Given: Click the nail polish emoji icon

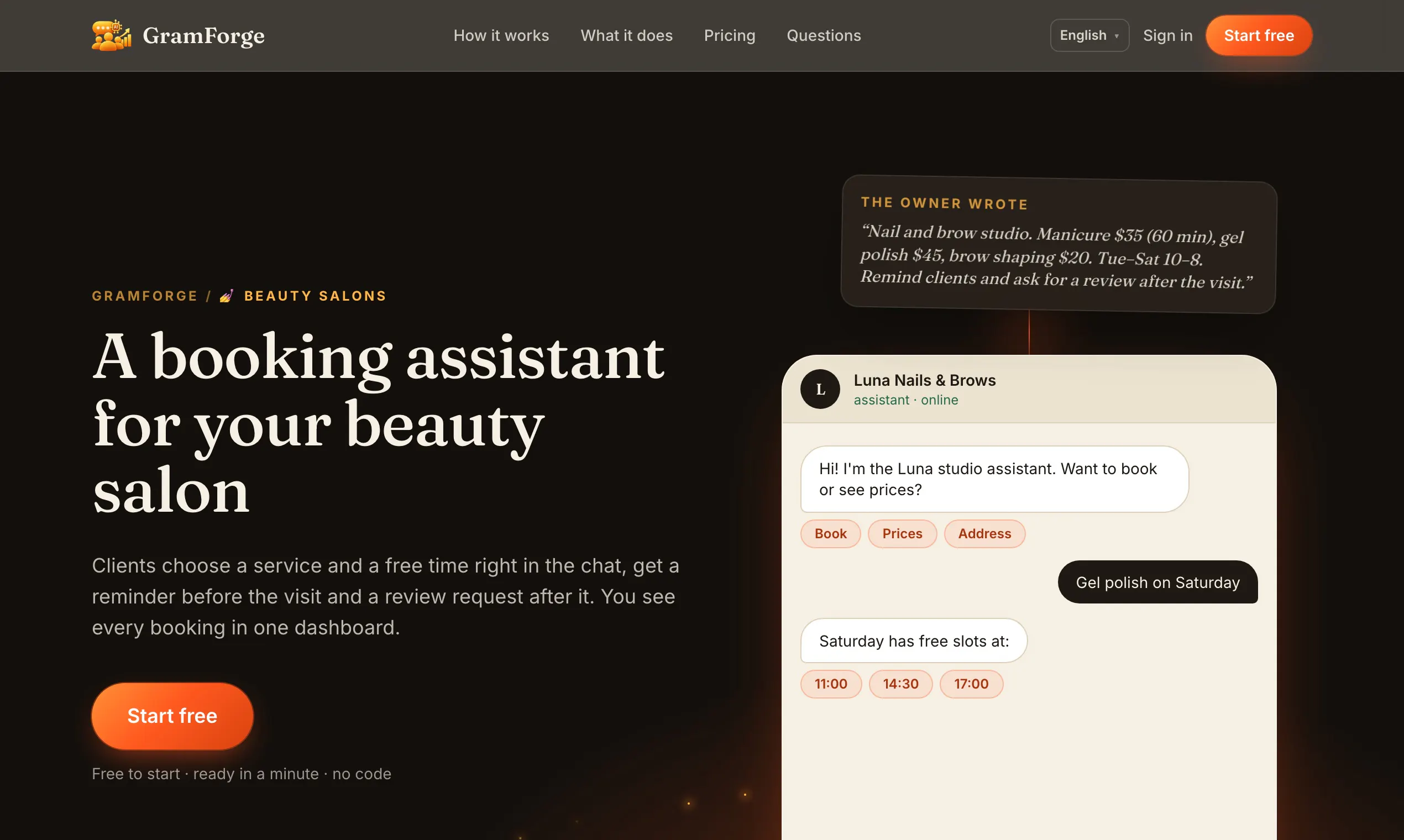Looking at the screenshot, I should pyautogui.click(x=227, y=296).
